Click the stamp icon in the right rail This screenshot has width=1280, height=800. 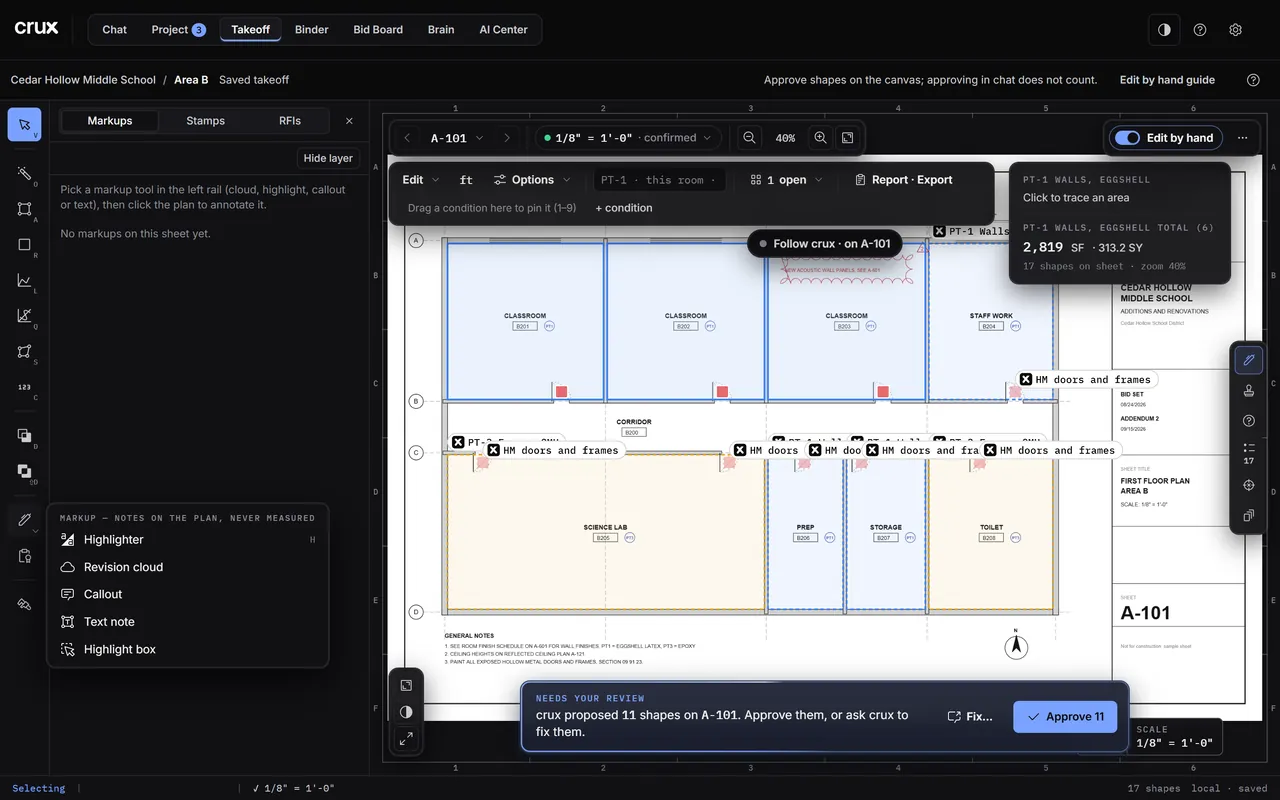click(x=1248, y=390)
